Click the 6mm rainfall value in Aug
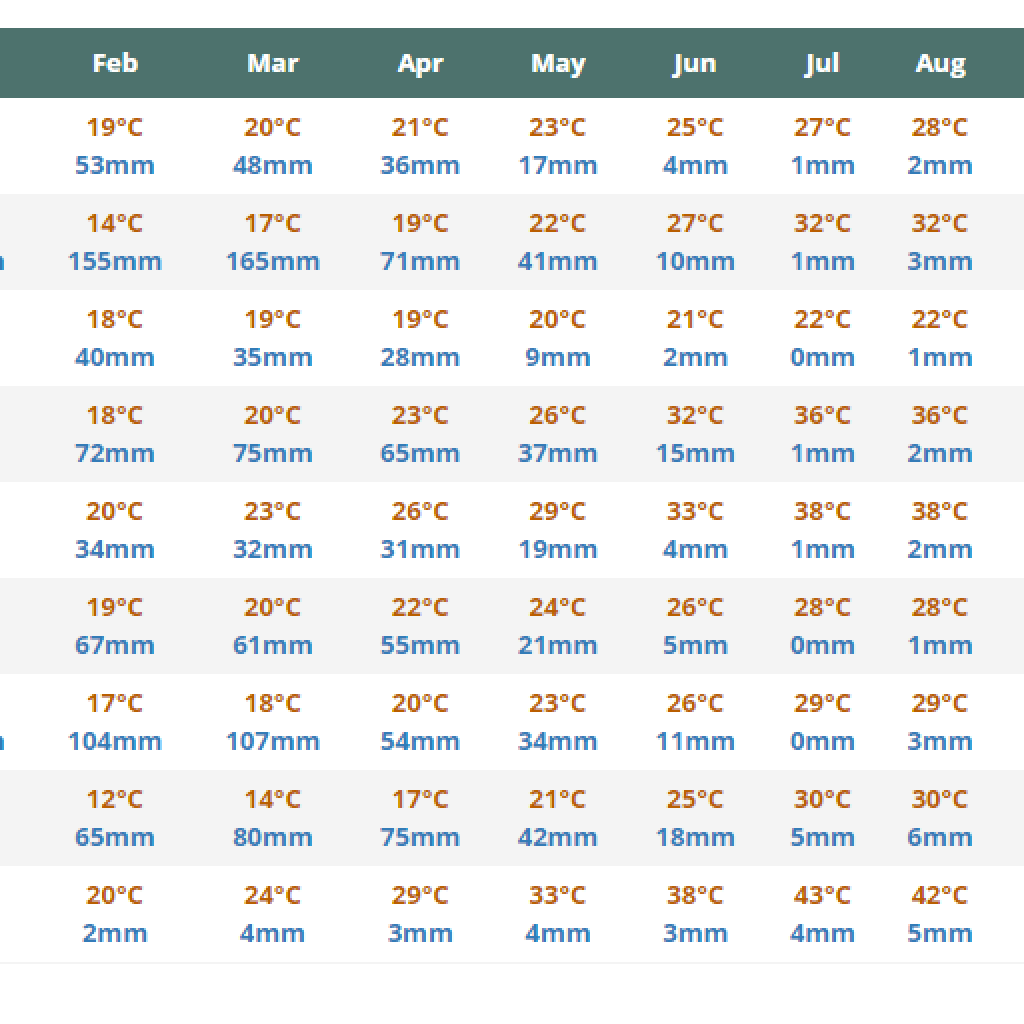 pos(939,837)
